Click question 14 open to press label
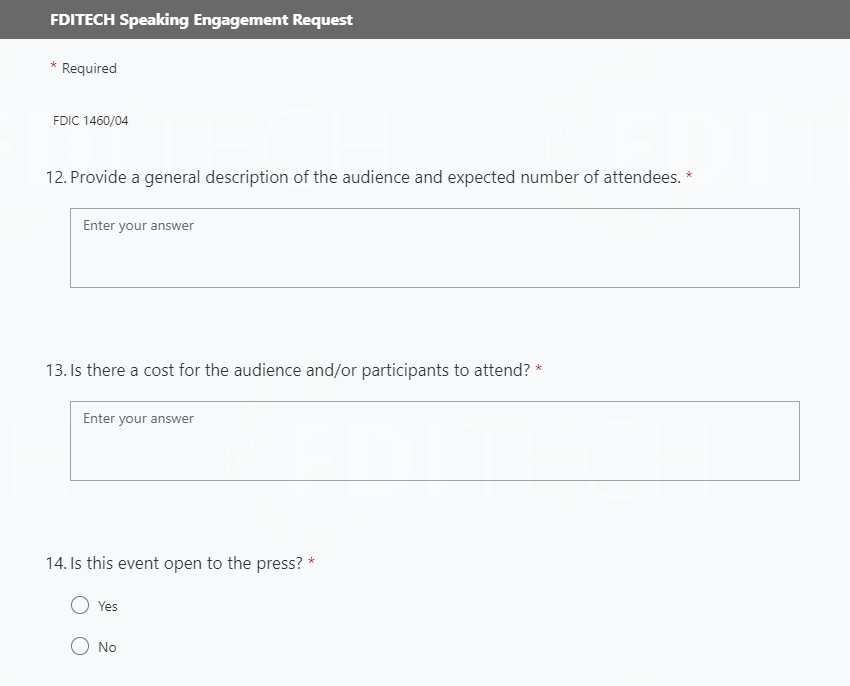Image resolution: width=850 pixels, height=686 pixels. point(186,564)
